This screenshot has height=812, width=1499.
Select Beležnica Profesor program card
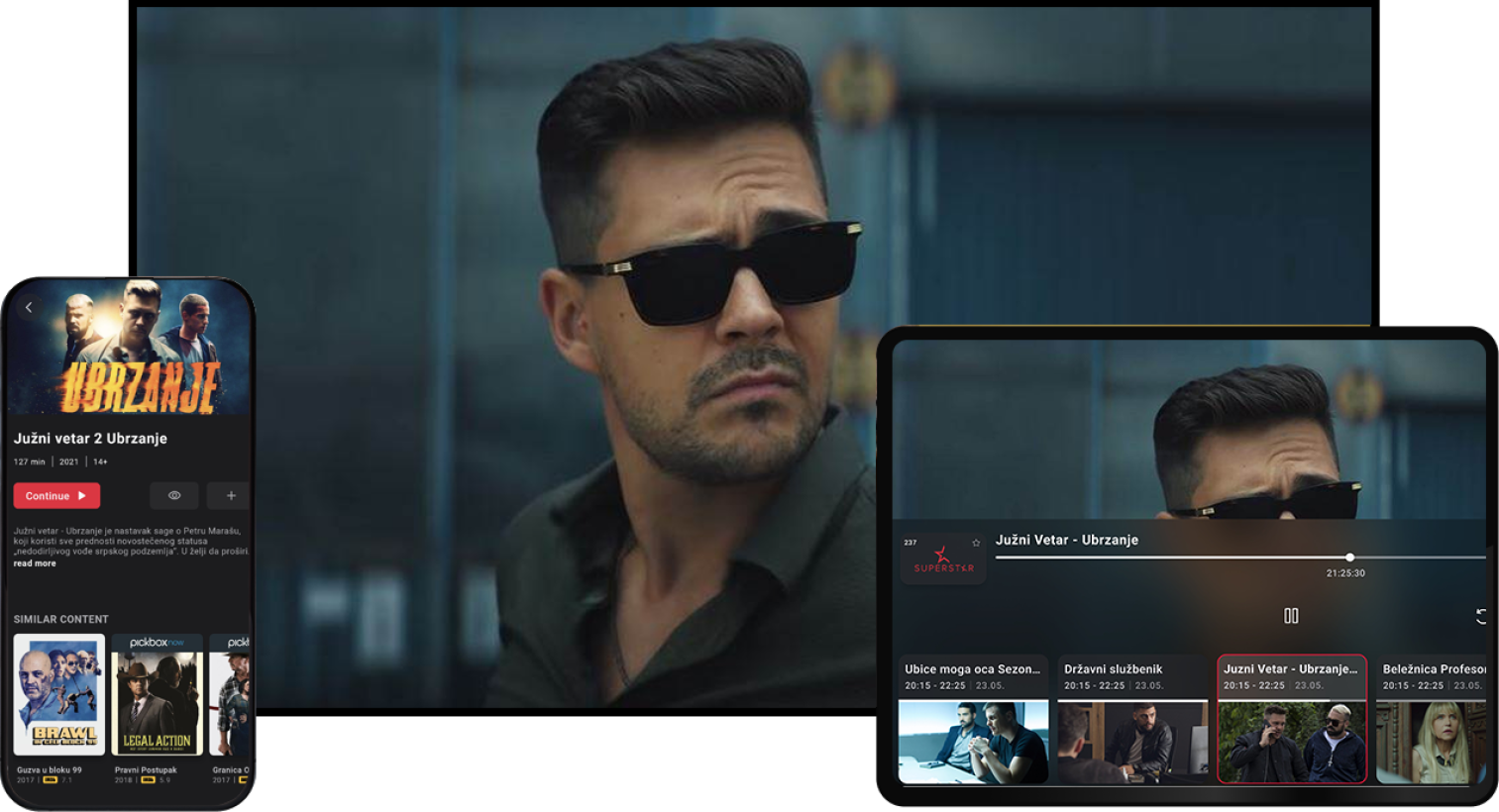click(x=1432, y=719)
